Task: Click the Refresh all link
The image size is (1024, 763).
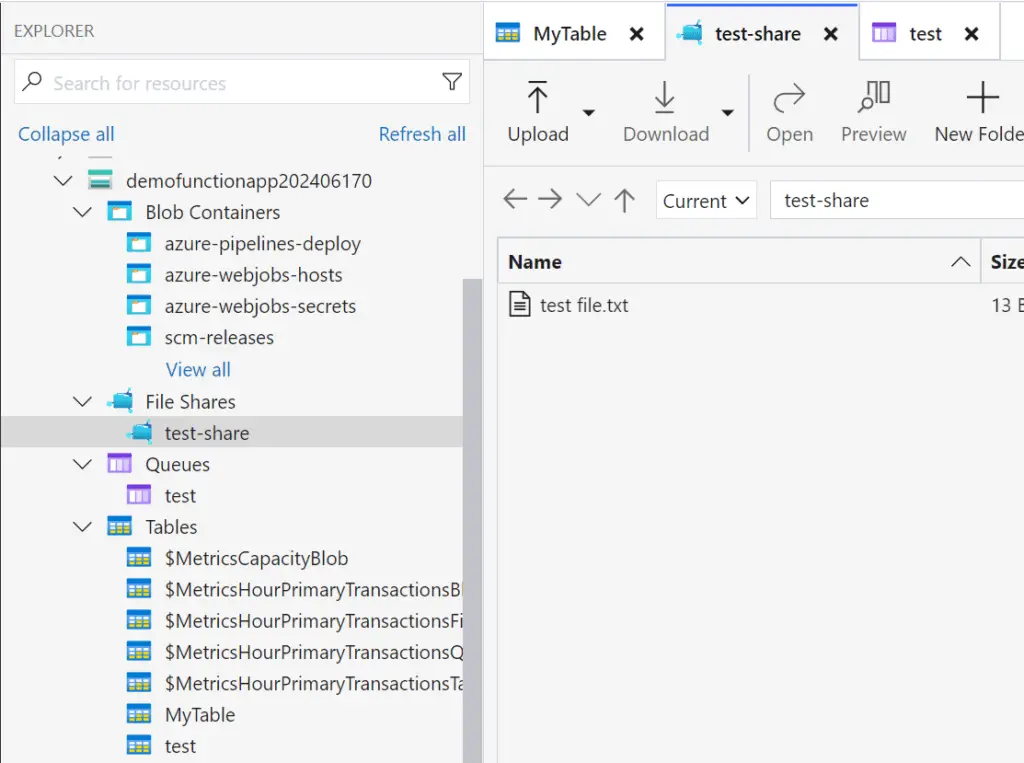Action: 422,133
